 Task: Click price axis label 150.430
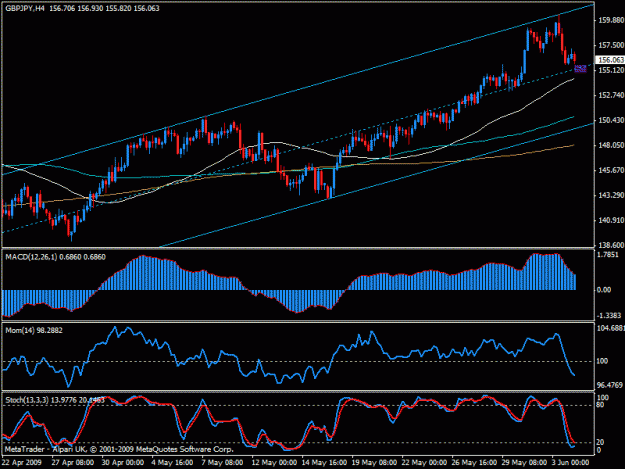pyautogui.click(x=611, y=120)
